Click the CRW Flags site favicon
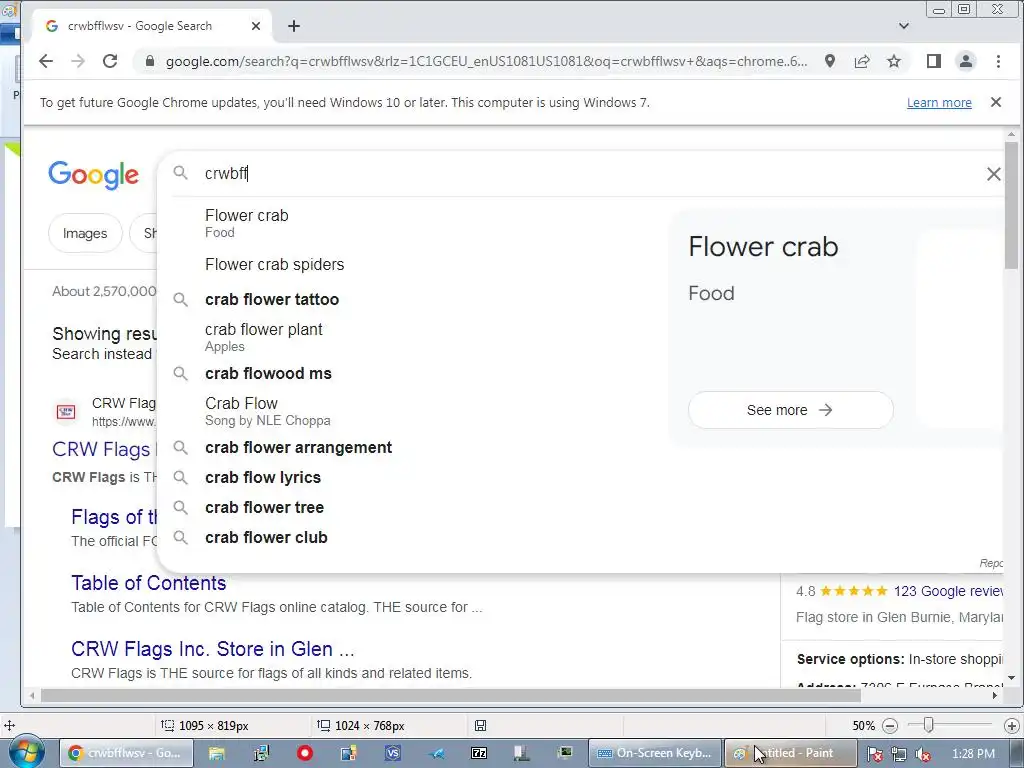This screenshot has height=768, width=1024. point(66,411)
